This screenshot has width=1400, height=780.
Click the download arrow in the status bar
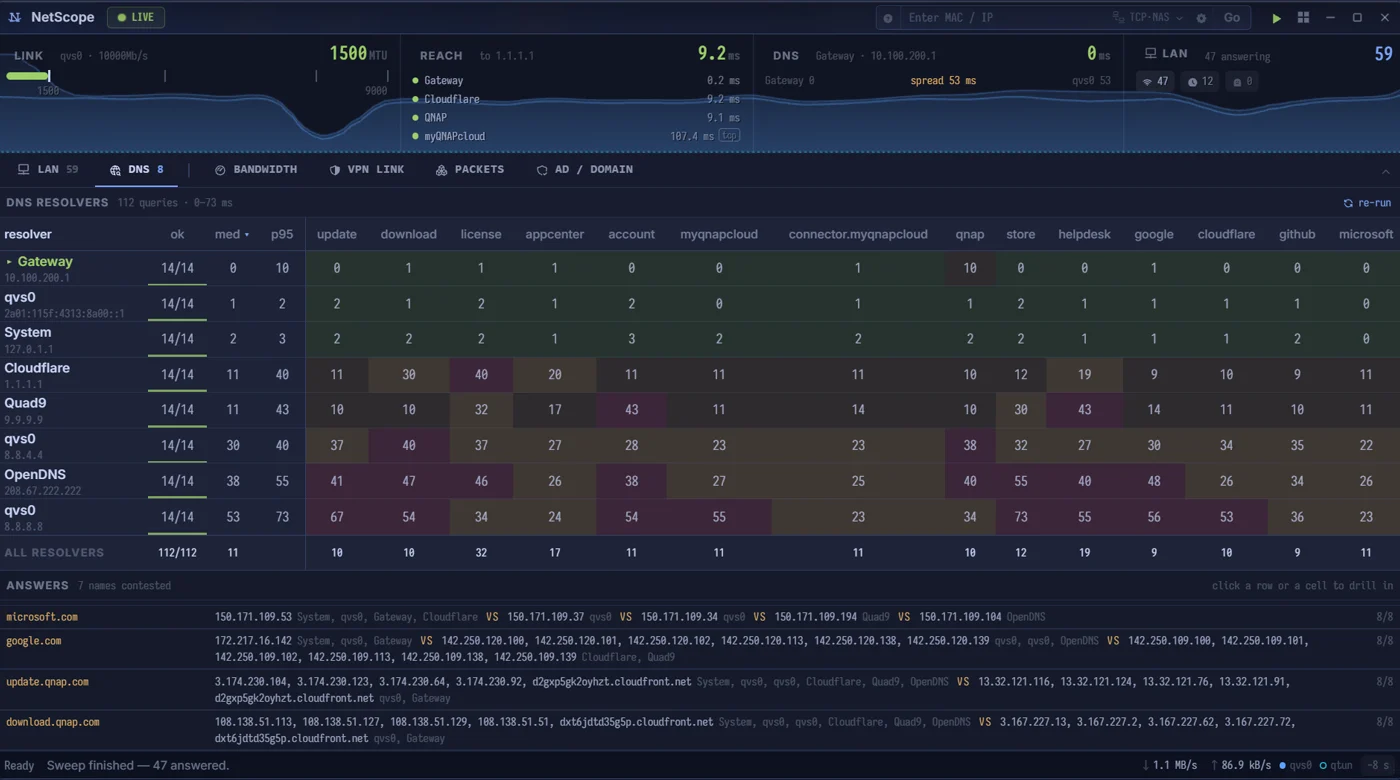1146,765
